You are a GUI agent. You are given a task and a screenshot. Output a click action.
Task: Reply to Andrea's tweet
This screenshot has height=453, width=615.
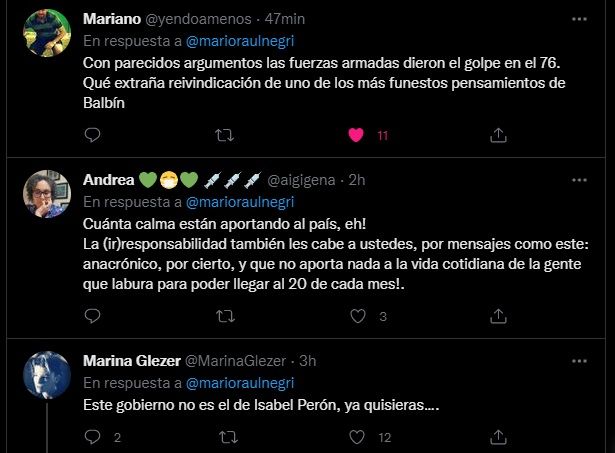(93, 316)
